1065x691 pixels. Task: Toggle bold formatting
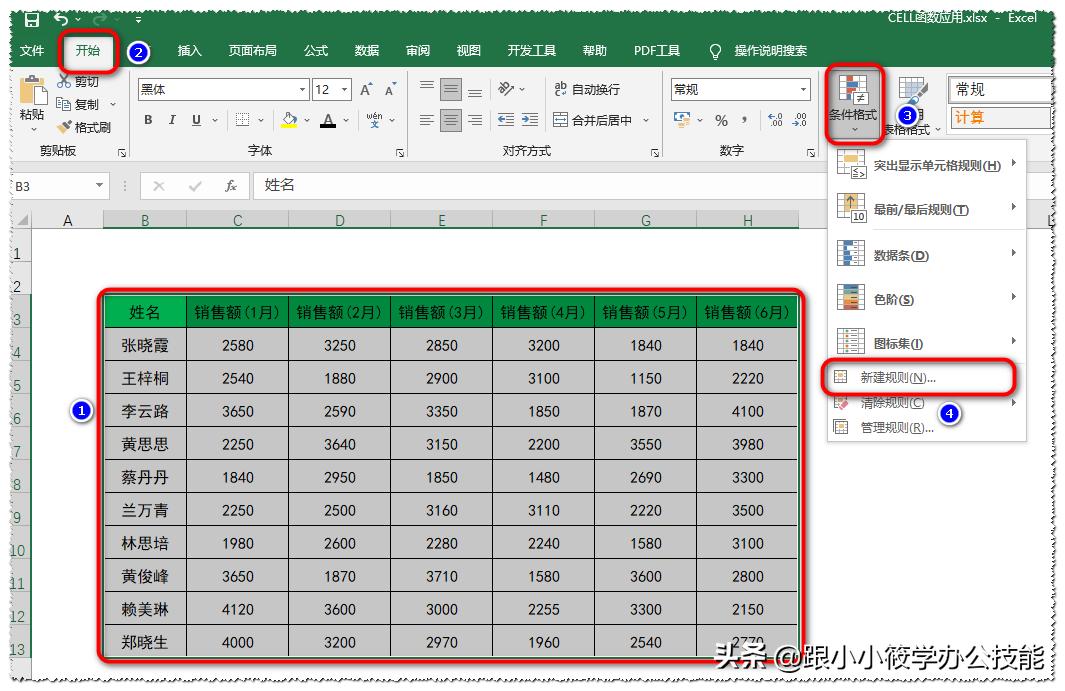click(x=148, y=119)
